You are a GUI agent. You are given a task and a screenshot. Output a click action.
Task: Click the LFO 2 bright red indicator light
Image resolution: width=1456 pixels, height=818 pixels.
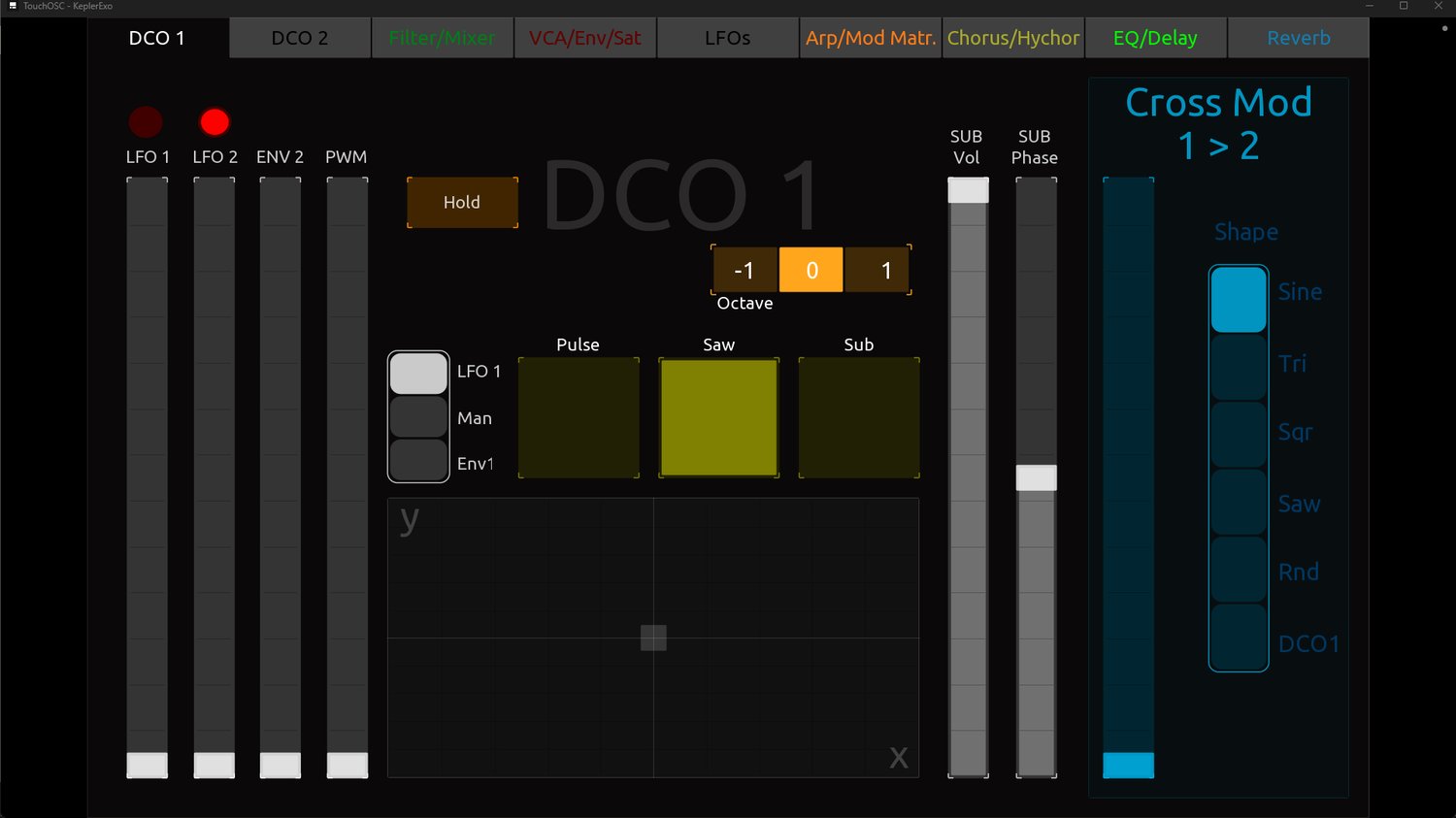[x=215, y=122]
